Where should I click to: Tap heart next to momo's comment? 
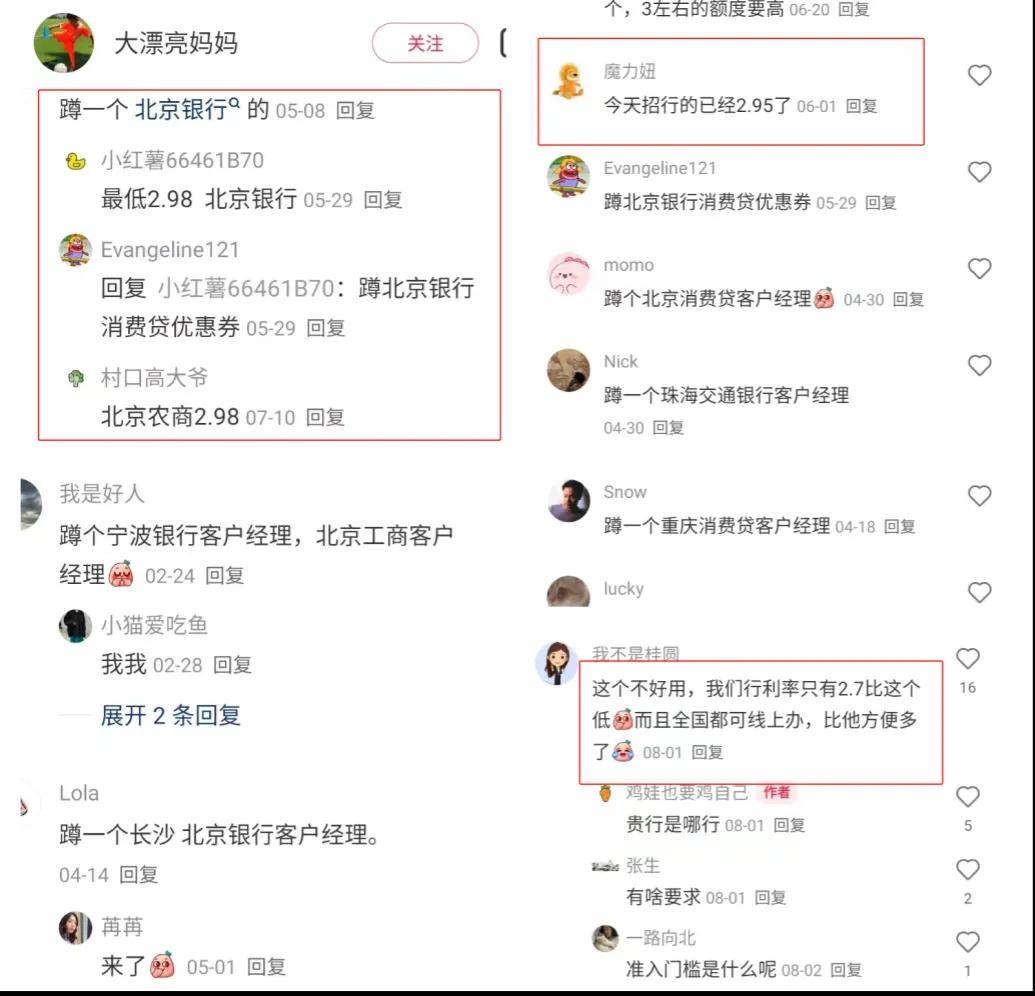tap(980, 269)
